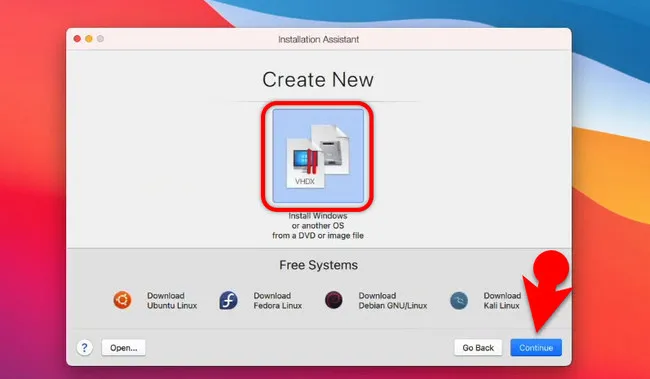Click the Go Back button
650x379 pixels.
tap(478, 347)
